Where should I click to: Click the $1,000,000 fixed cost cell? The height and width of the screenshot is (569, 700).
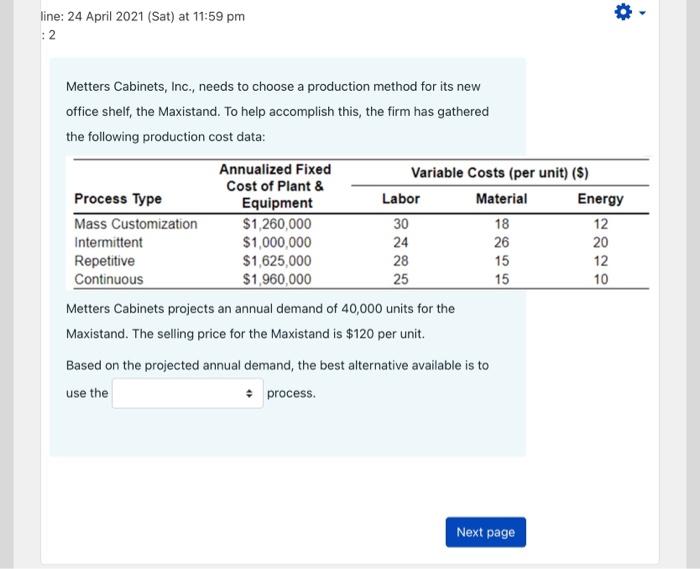pyautogui.click(x=277, y=242)
